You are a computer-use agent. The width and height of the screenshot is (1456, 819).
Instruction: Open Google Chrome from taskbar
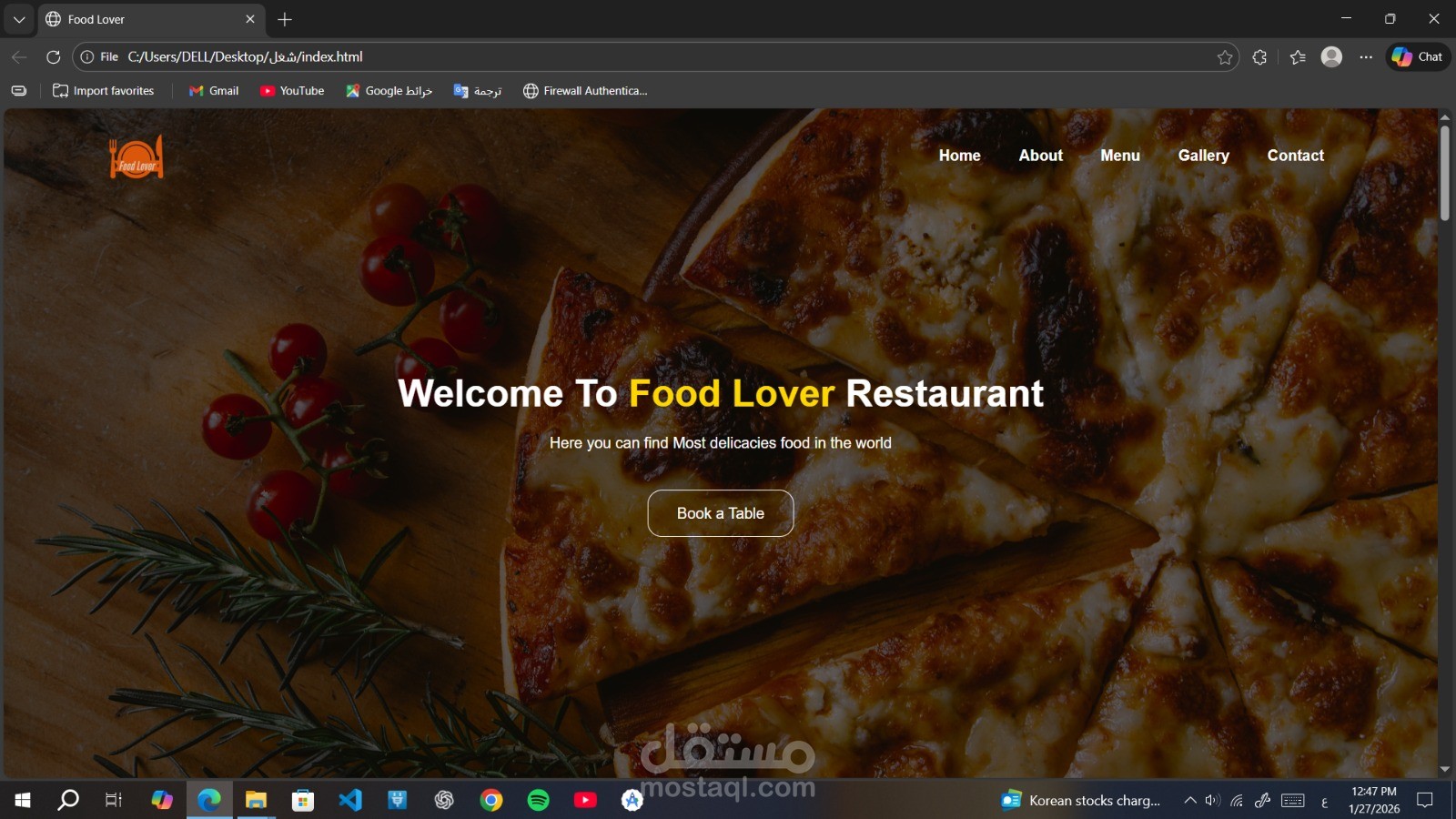tap(491, 800)
